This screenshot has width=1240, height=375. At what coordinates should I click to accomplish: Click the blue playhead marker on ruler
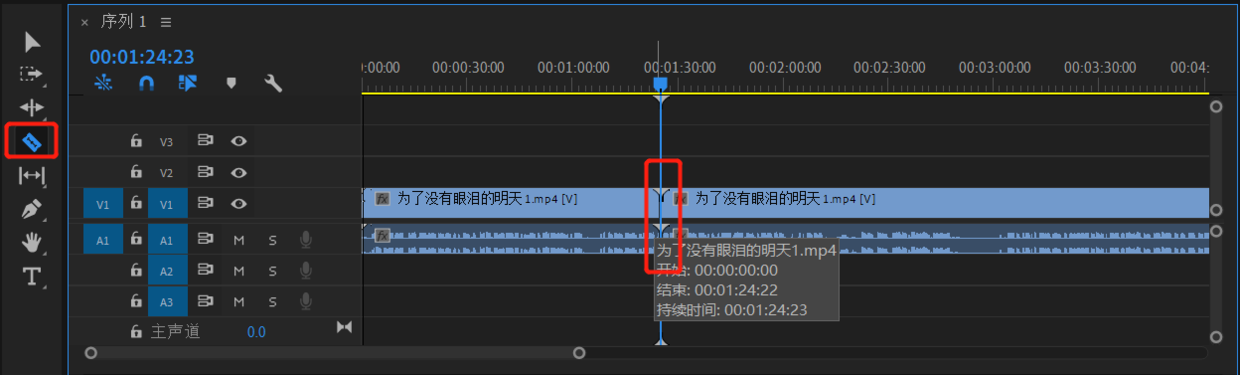tap(659, 84)
